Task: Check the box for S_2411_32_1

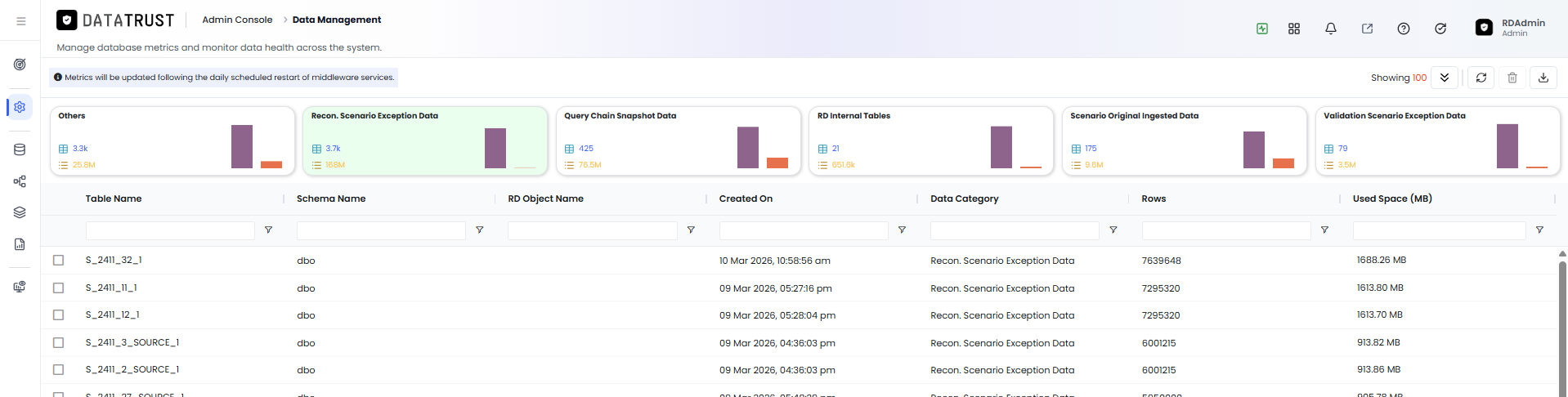Action: click(x=58, y=261)
